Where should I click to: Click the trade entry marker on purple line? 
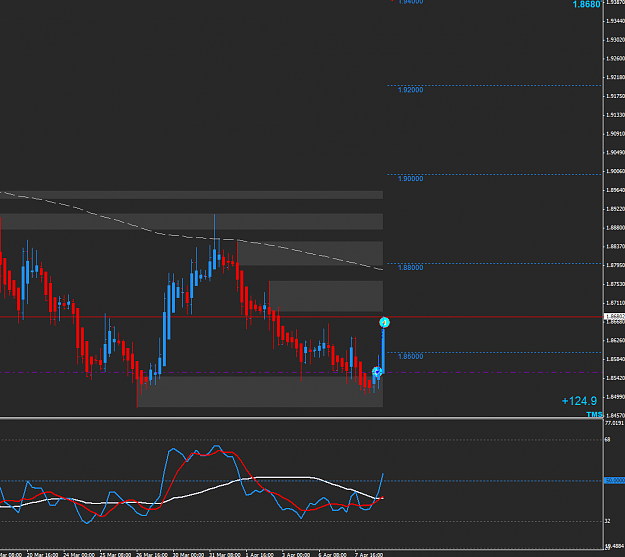(377, 372)
